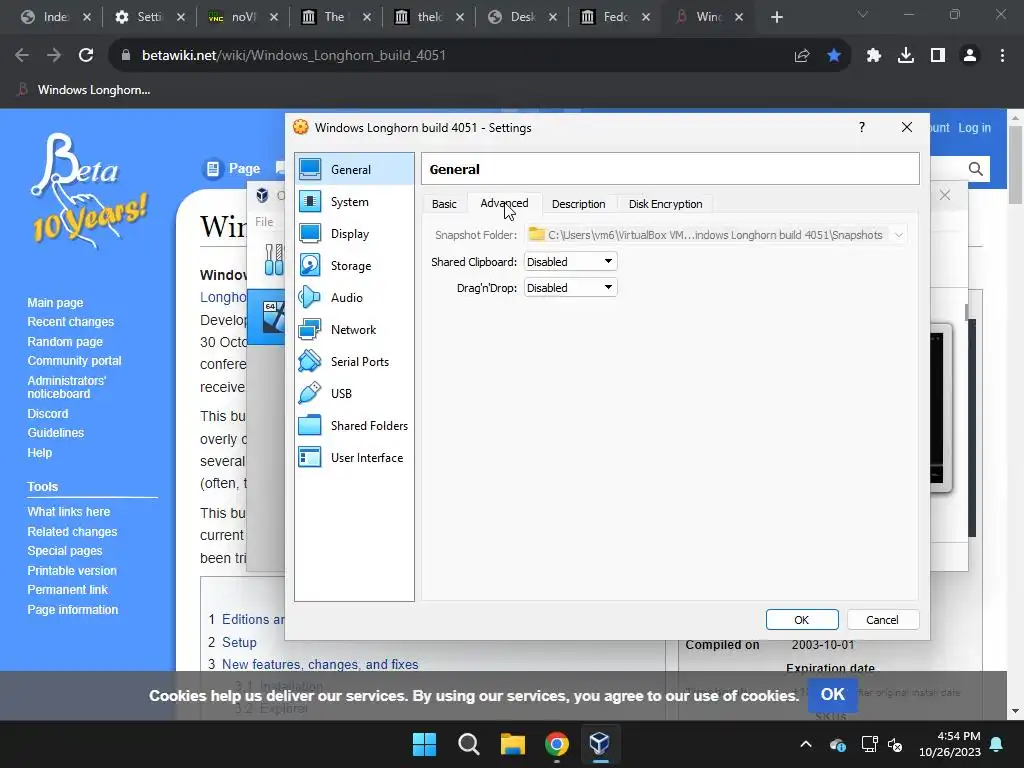Screen dimensions: 1024x768
Task: Switch to the Basic tab
Action: pyautogui.click(x=444, y=204)
